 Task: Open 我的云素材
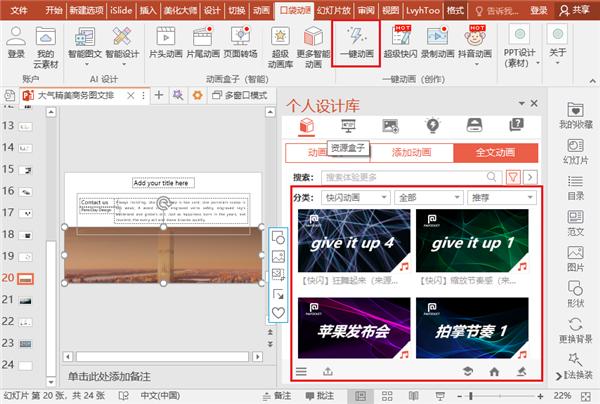[46, 47]
